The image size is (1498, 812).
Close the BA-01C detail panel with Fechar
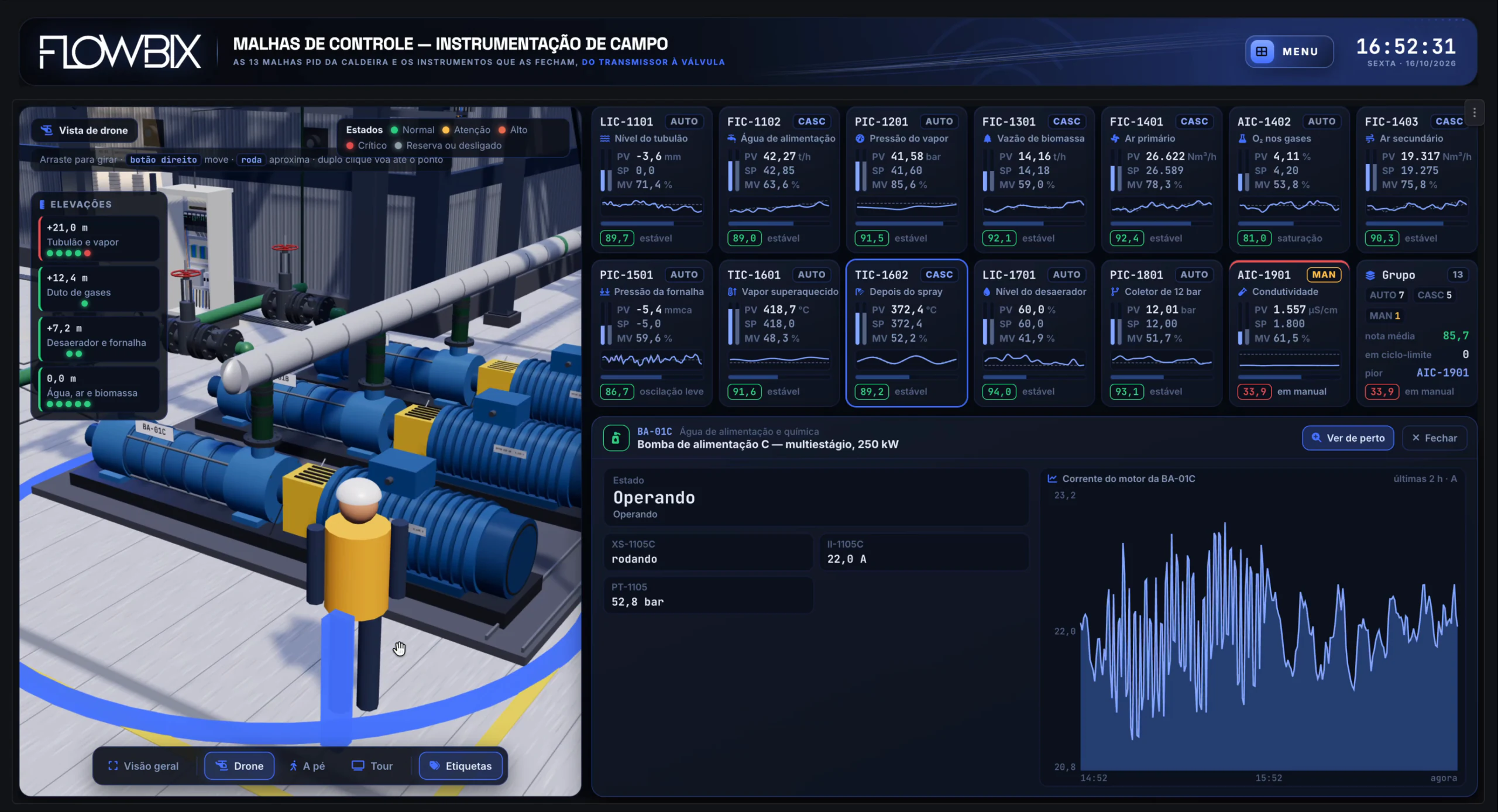pos(1434,438)
